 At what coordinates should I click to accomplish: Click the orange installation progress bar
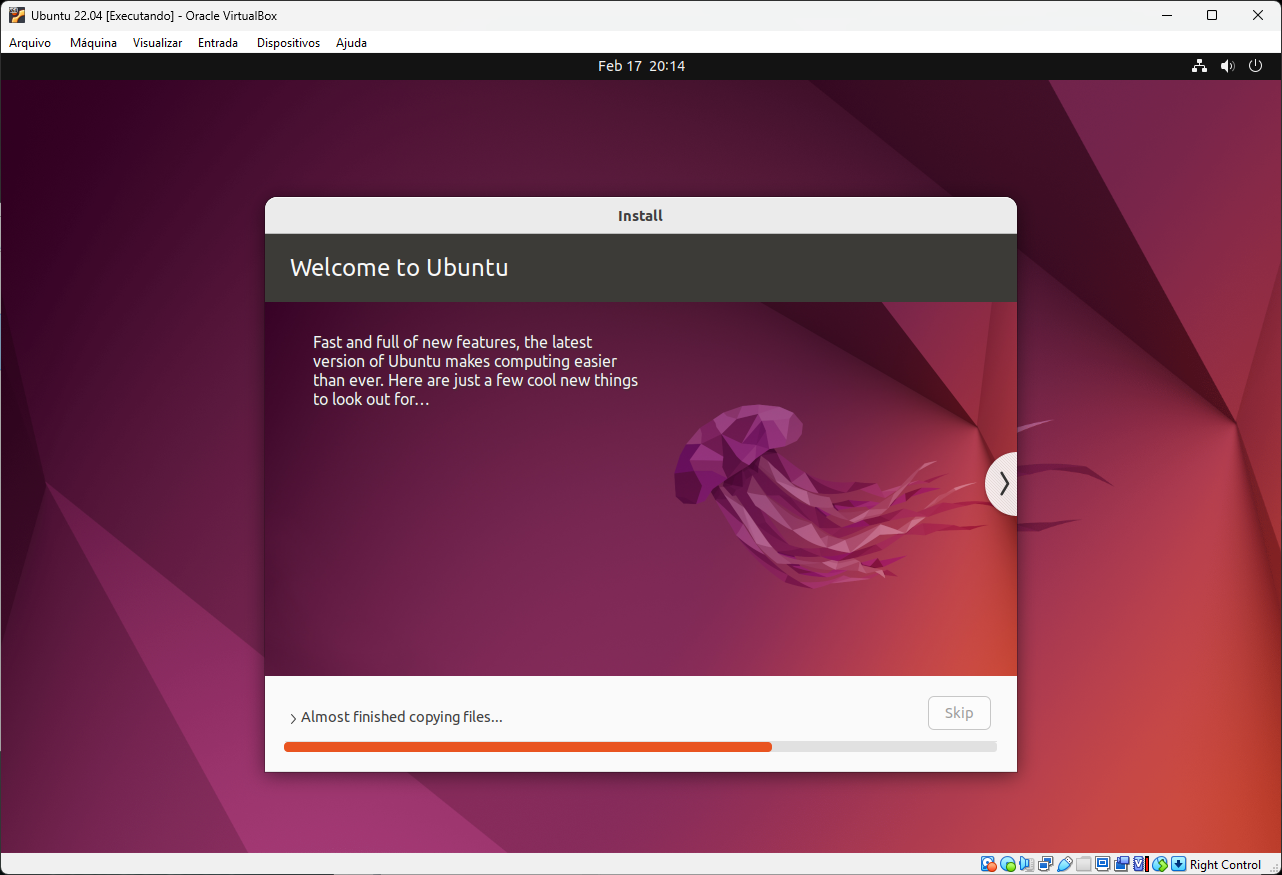[528, 747]
